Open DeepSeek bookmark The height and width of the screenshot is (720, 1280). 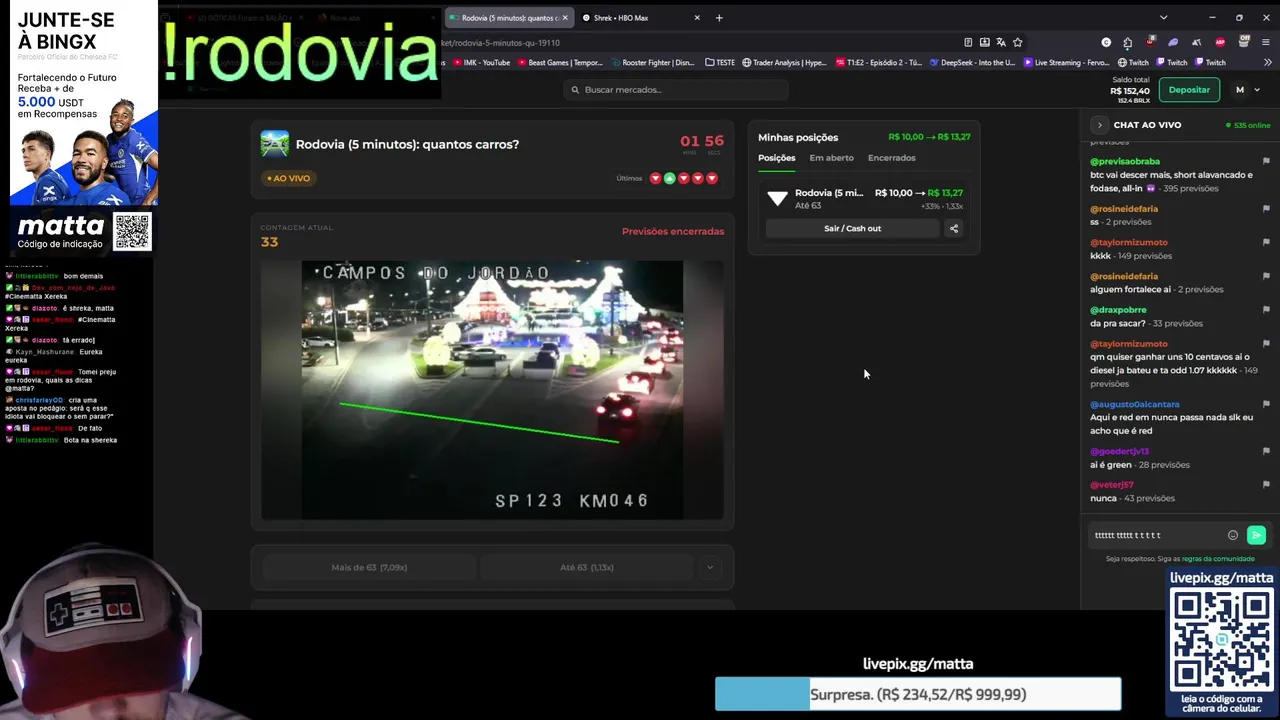[971, 62]
